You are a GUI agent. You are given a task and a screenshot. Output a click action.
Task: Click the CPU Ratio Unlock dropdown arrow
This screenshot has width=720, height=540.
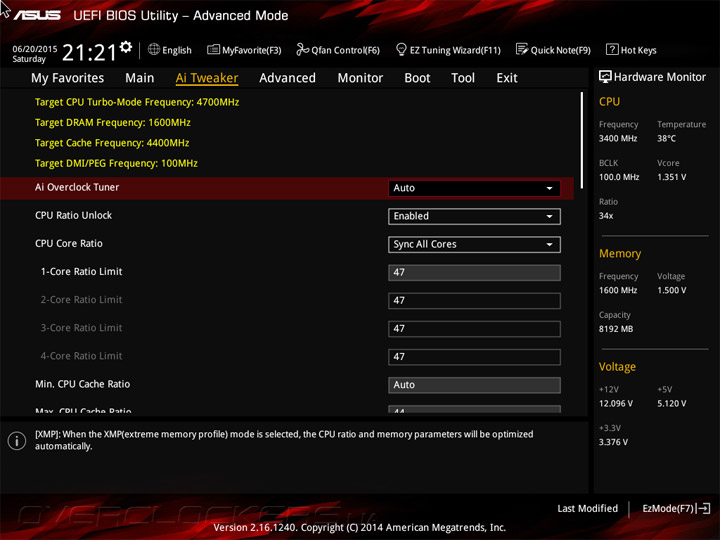tap(549, 216)
